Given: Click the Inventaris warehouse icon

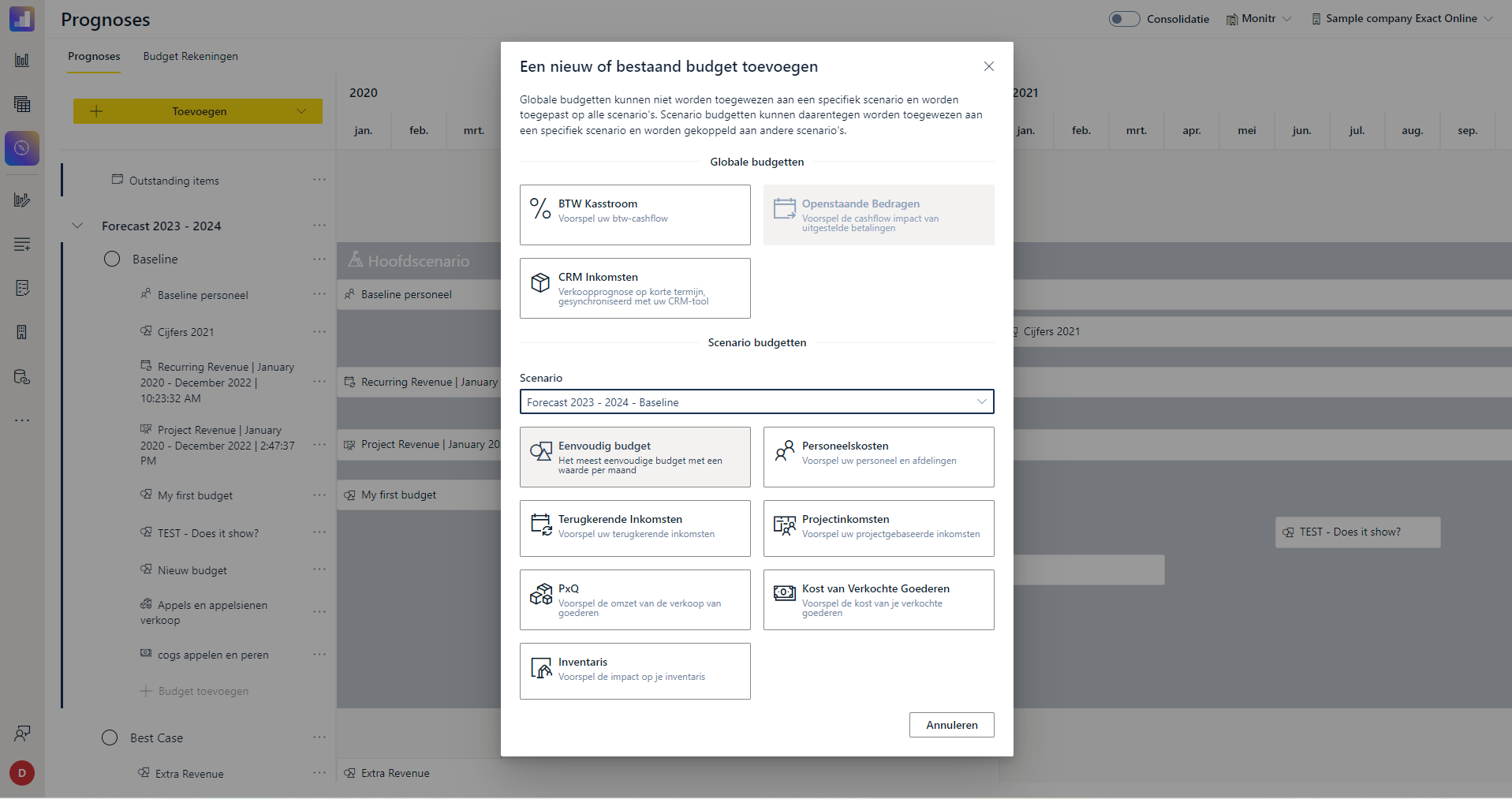Looking at the screenshot, I should point(541,668).
